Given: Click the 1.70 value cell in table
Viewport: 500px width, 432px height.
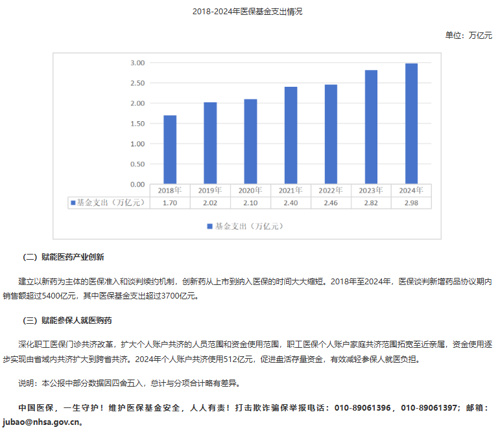Looking at the screenshot, I should [170, 203].
